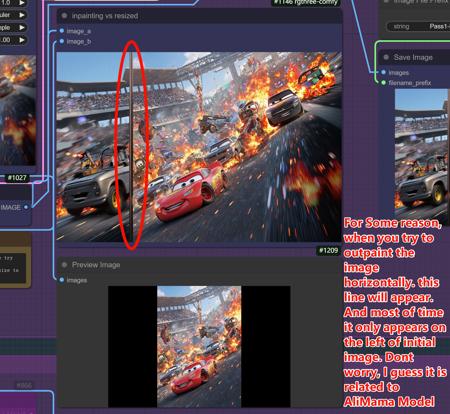Click the right arrow beside 'uler' widget
The width and height of the screenshot is (450, 414).
[x=22, y=15]
